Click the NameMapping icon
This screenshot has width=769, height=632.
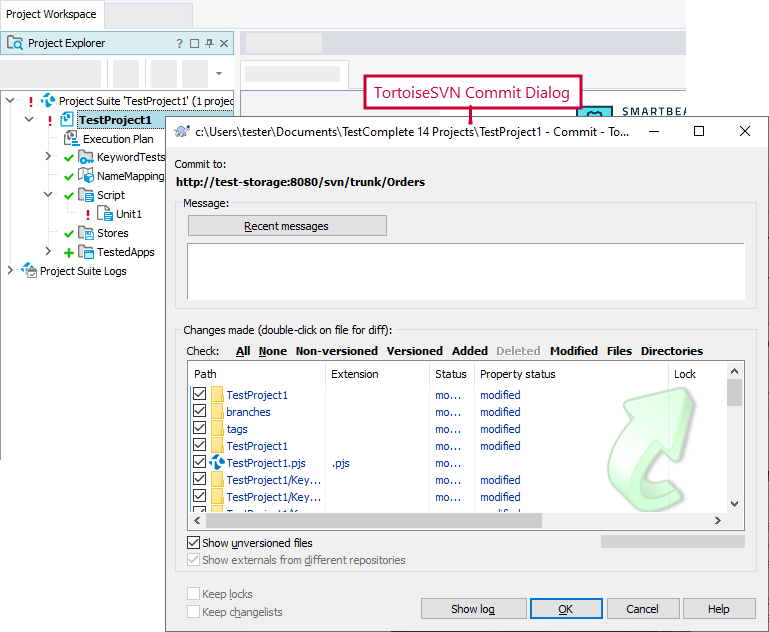[86, 177]
